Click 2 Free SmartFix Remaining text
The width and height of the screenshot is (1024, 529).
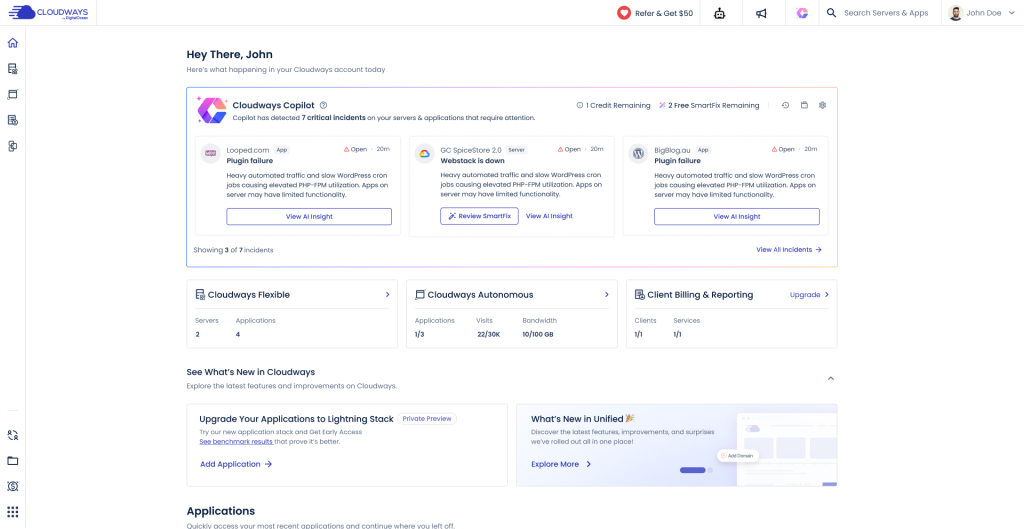pos(714,105)
